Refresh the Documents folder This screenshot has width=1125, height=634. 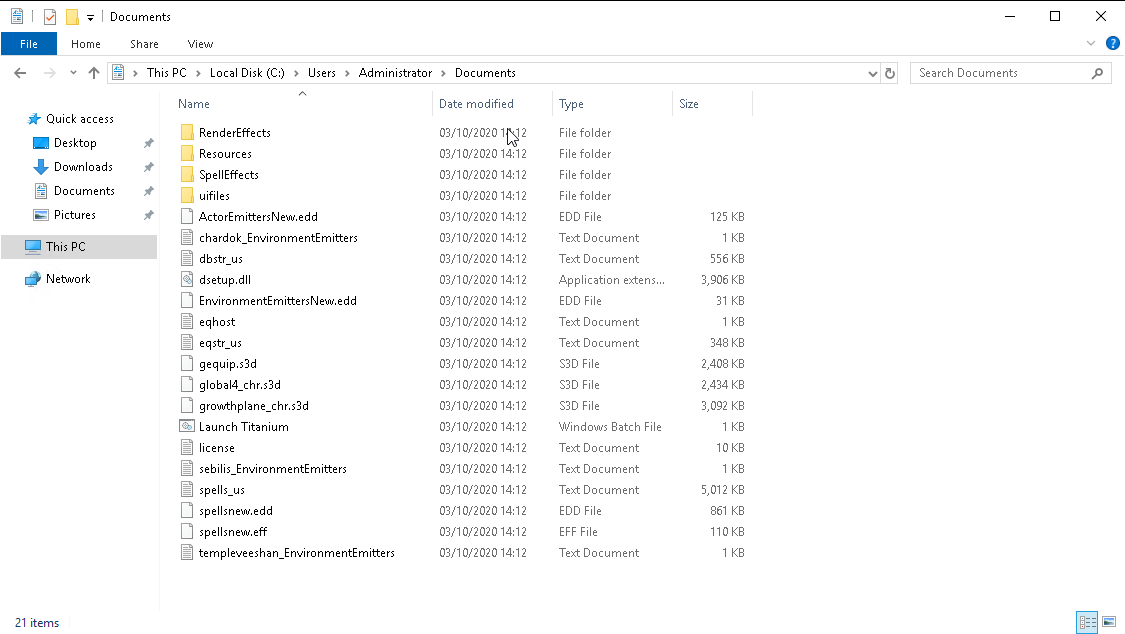tap(890, 73)
